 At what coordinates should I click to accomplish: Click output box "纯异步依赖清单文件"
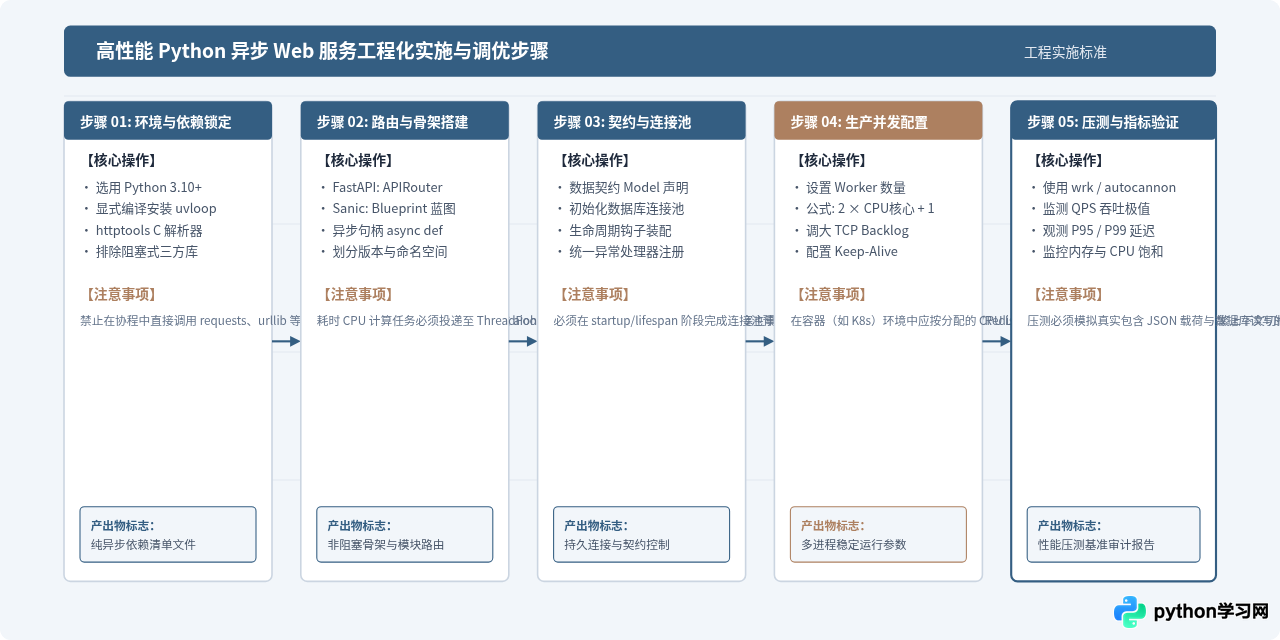(168, 534)
